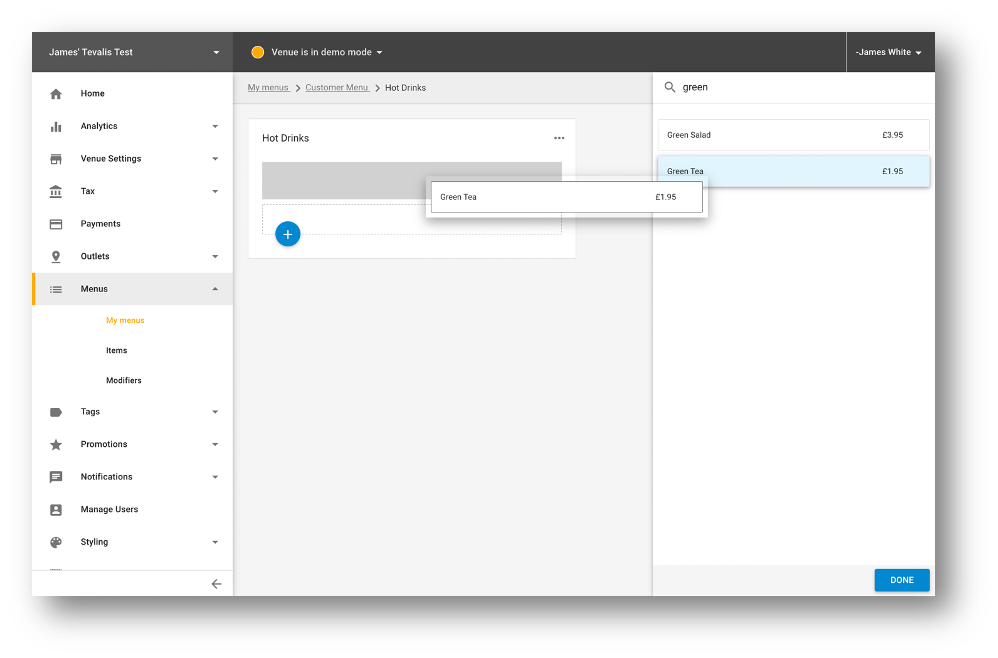Open the Manage Users icon

[x=56, y=509]
